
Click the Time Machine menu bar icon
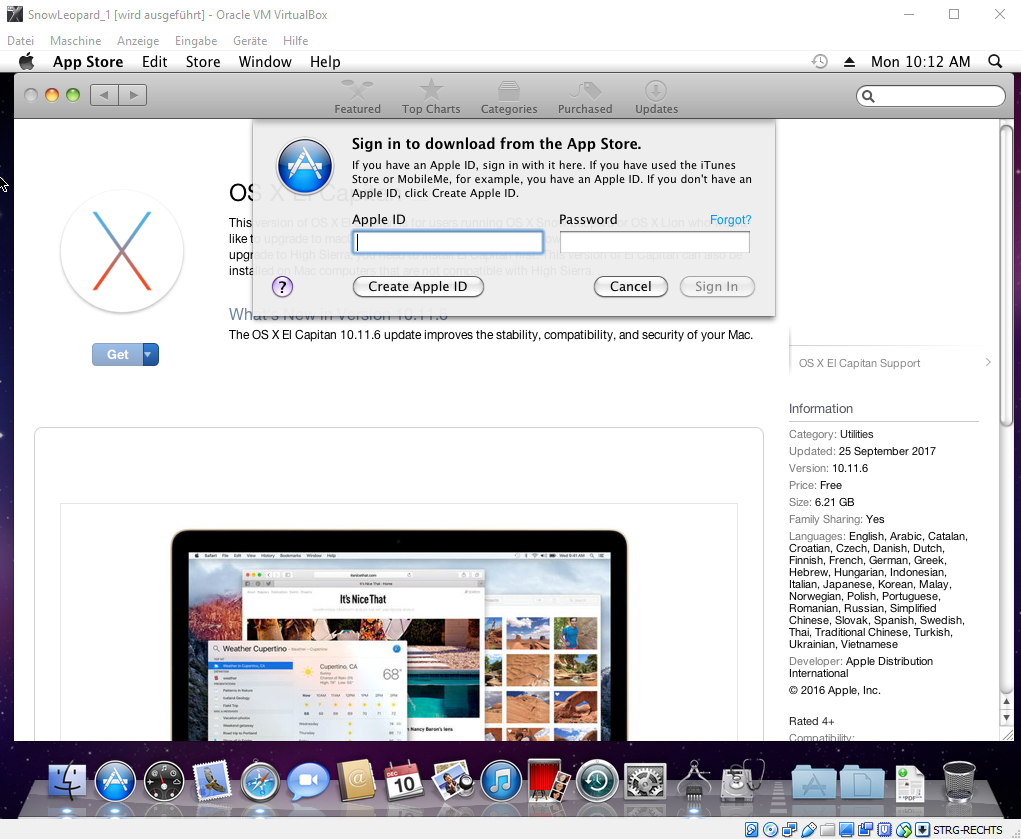click(819, 62)
